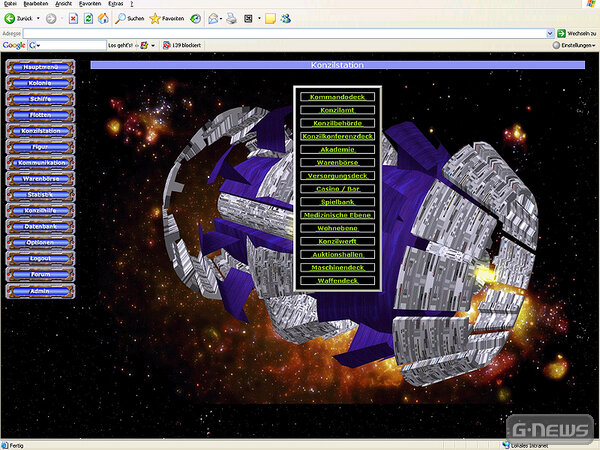The height and width of the screenshot is (450, 600).
Task: Open Google toolbar Einstellungen settings
Action: pyautogui.click(x=575, y=45)
